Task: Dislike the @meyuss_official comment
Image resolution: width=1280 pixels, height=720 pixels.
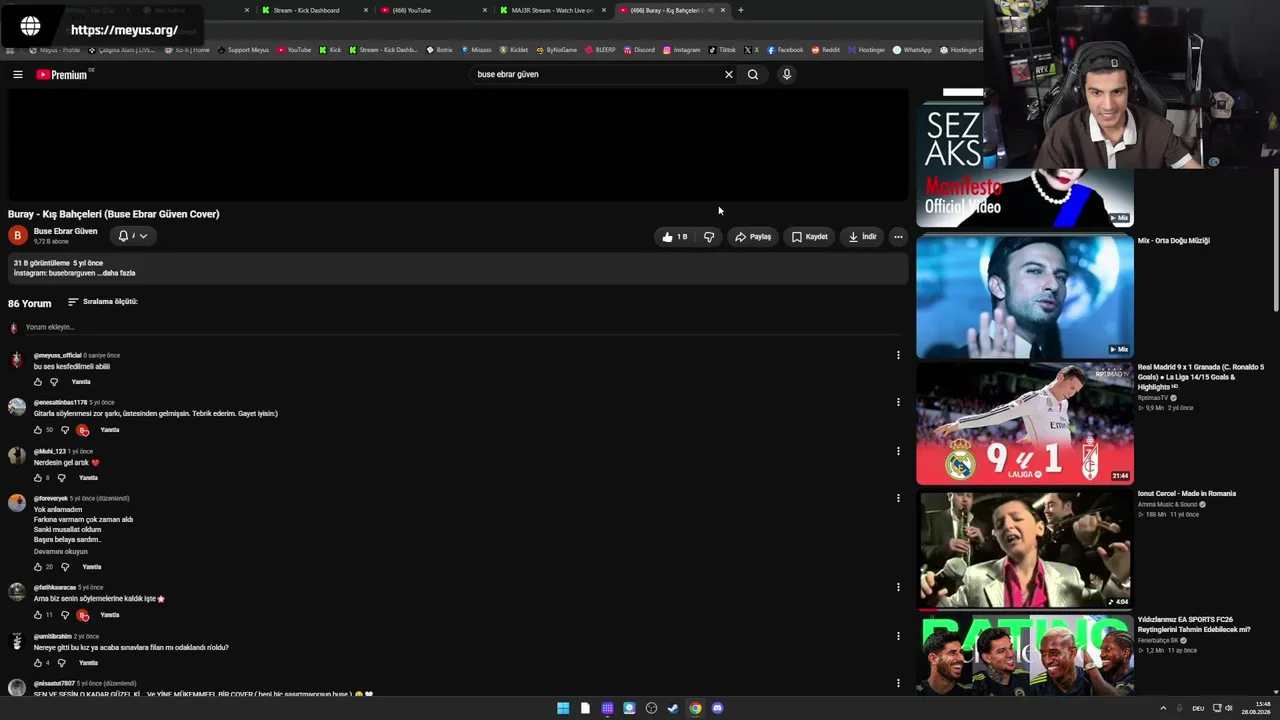Action: pos(54,382)
